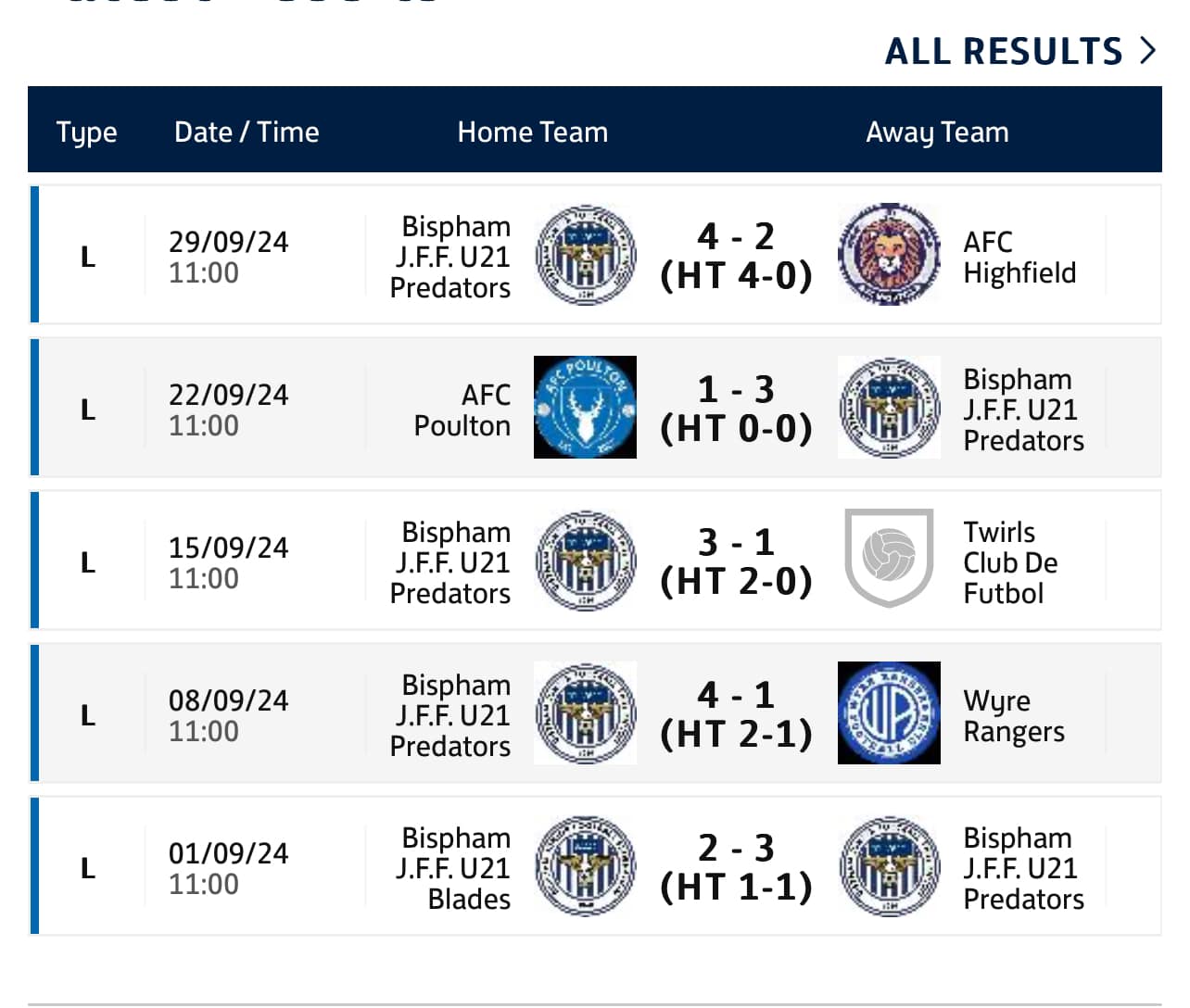Open the 1 - 3 score at AFC Poulton
Viewport: 1190px width, 1008px height.
736,390
